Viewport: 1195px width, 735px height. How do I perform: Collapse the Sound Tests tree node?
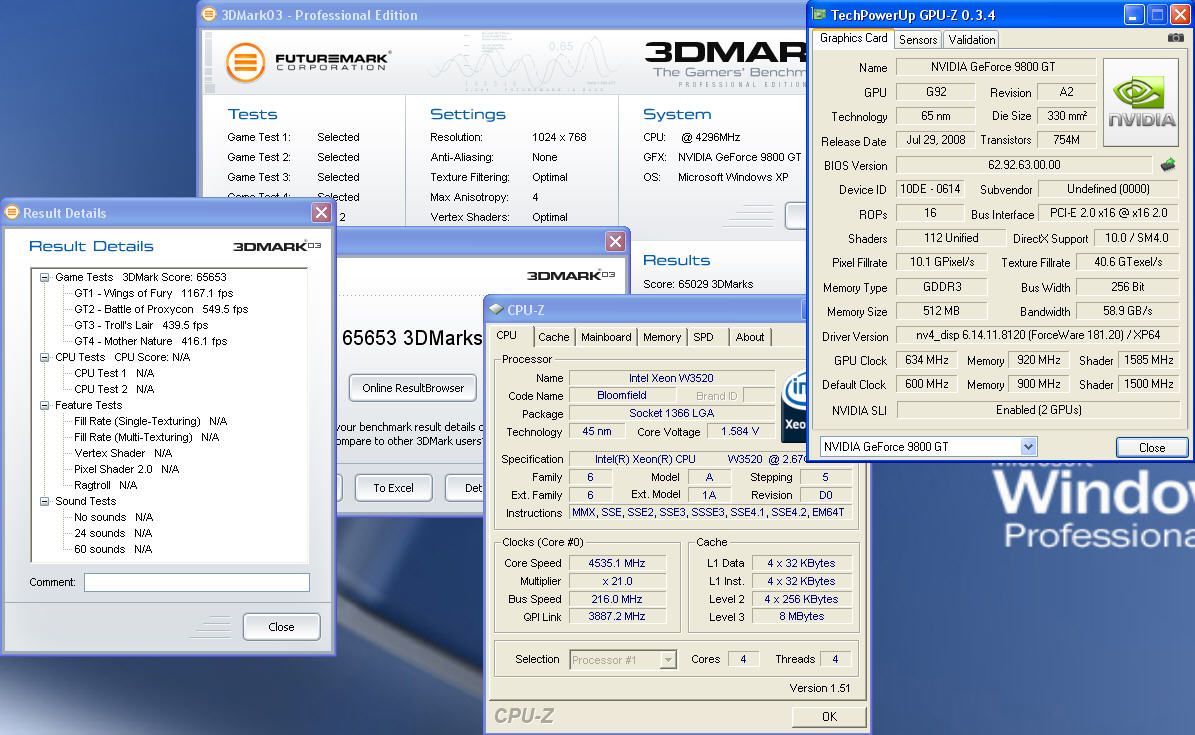pyautogui.click(x=45, y=502)
